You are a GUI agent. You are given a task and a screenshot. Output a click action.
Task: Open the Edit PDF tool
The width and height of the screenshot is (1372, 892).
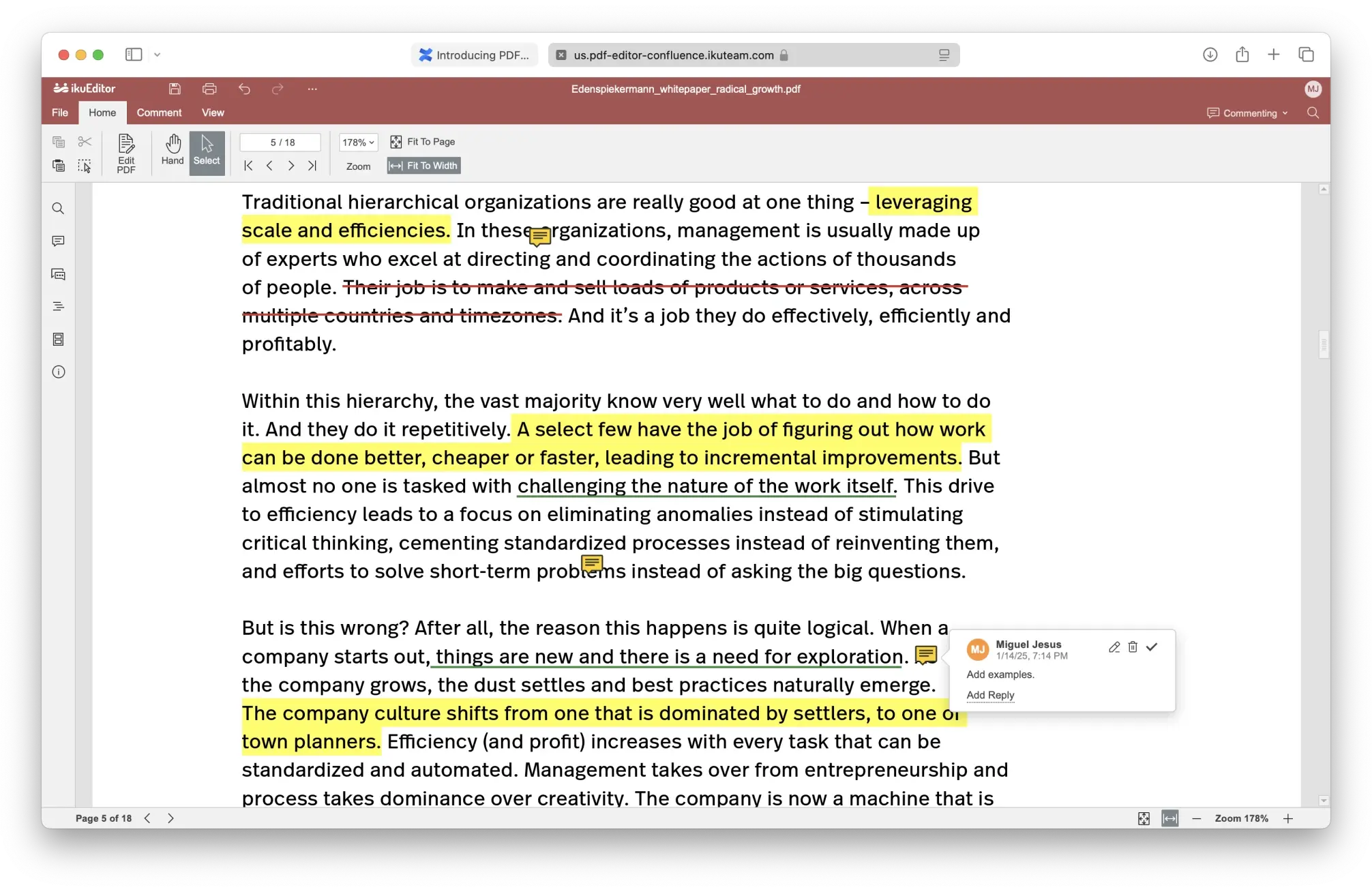pos(126,153)
